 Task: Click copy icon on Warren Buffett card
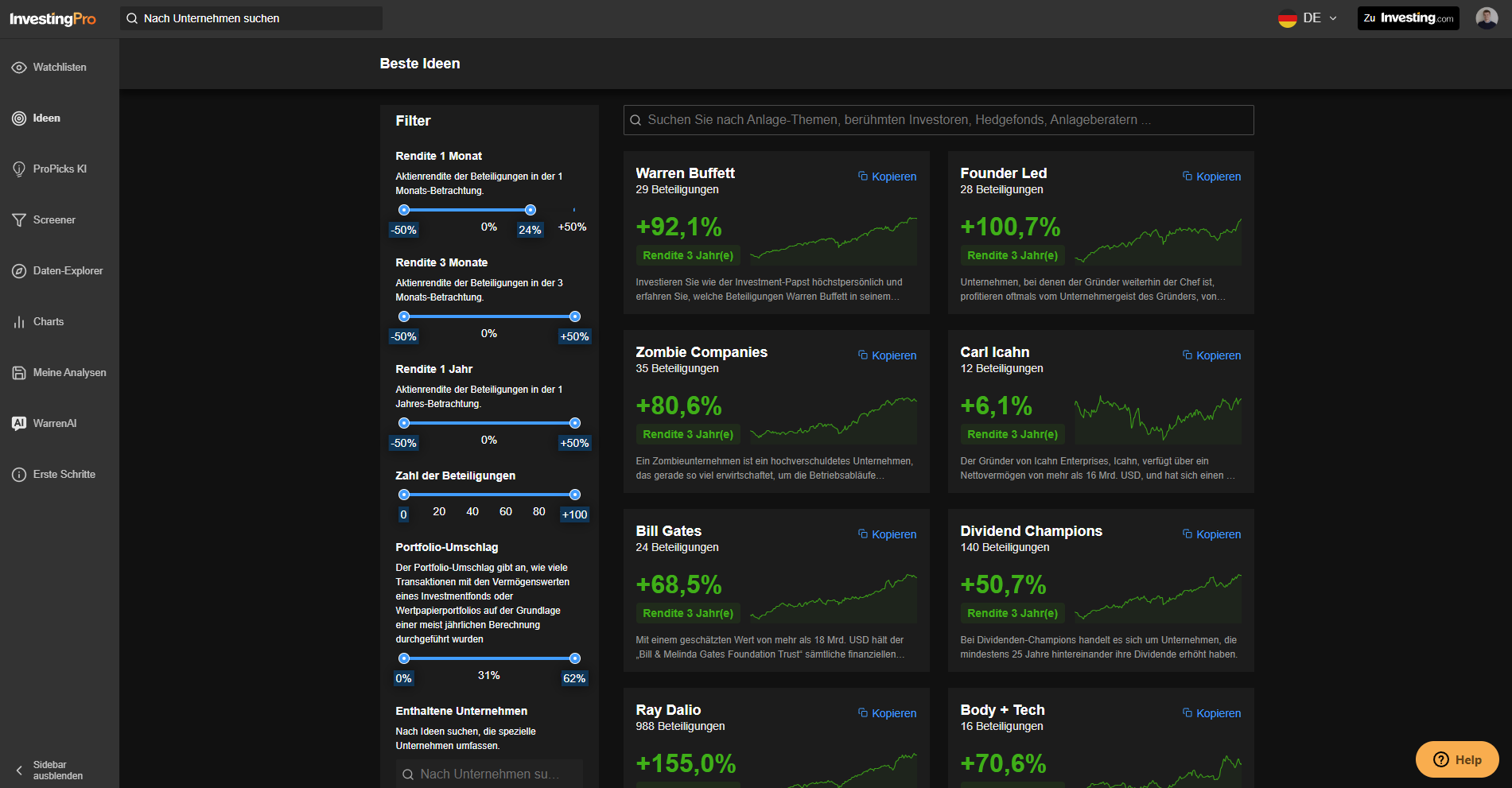click(863, 176)
